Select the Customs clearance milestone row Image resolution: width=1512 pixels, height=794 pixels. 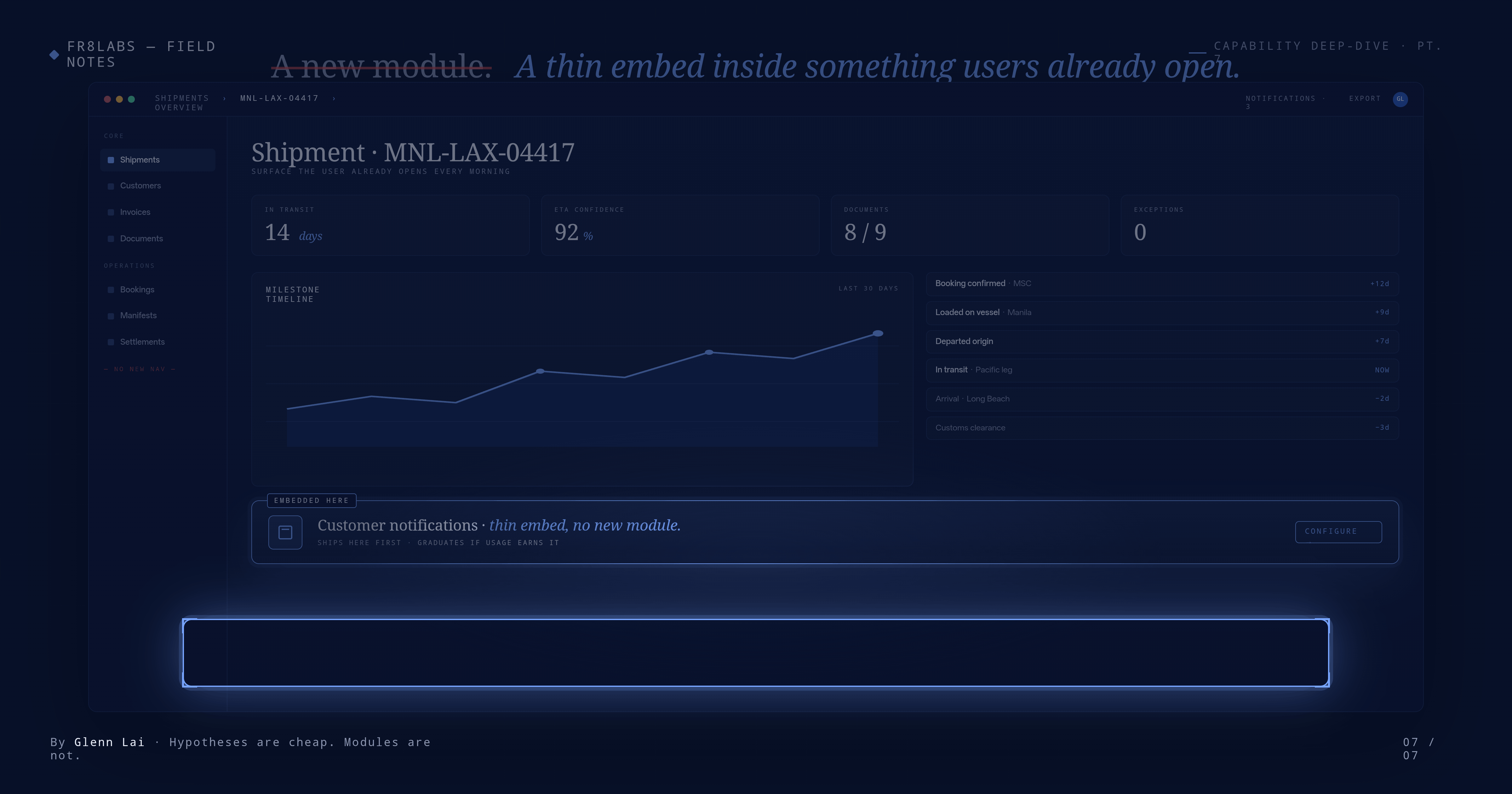click(x=1162, y=428)
